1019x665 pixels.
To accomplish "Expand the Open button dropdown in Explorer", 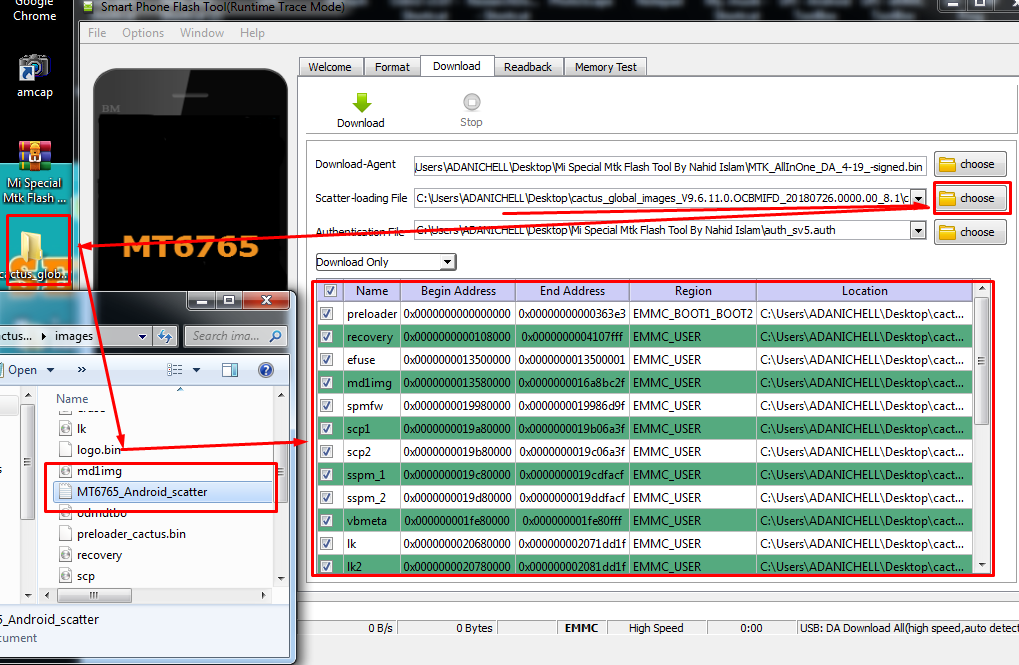I will [51, 370].
